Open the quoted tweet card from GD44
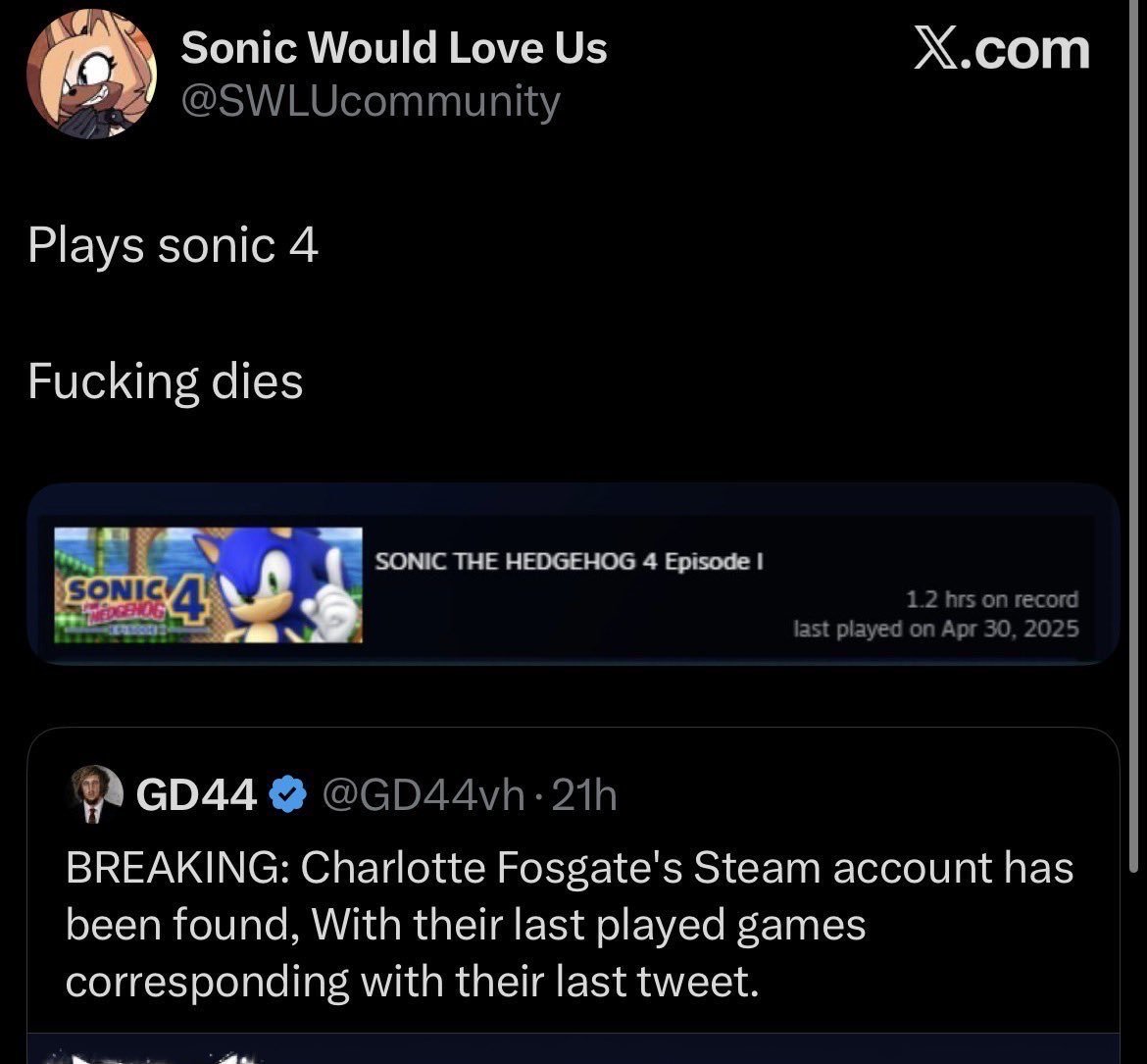 tap(573, 895)
